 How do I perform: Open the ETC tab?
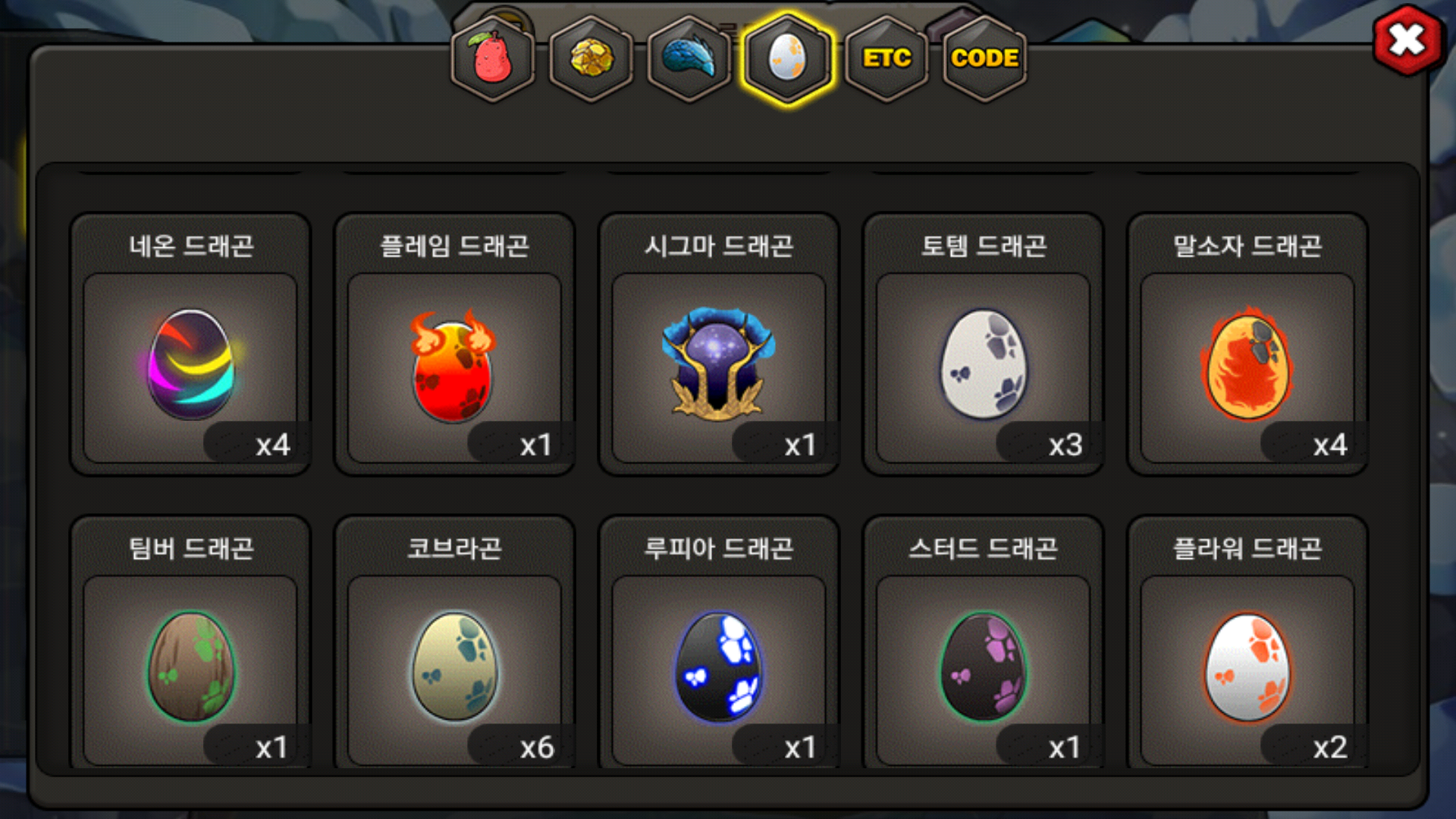886,58
